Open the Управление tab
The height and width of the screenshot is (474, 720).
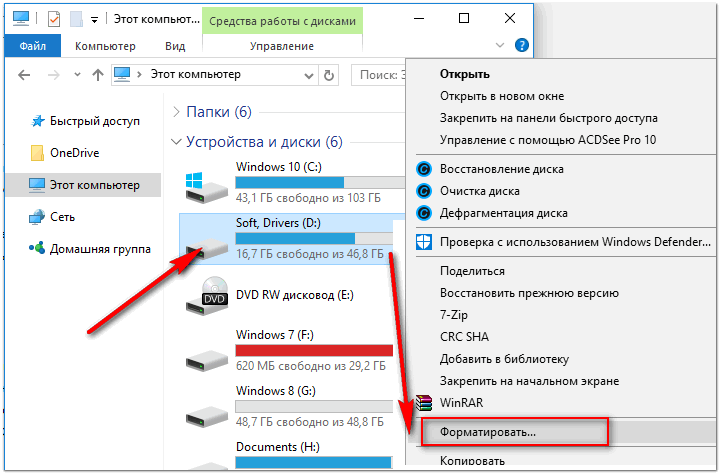point(282,46)
